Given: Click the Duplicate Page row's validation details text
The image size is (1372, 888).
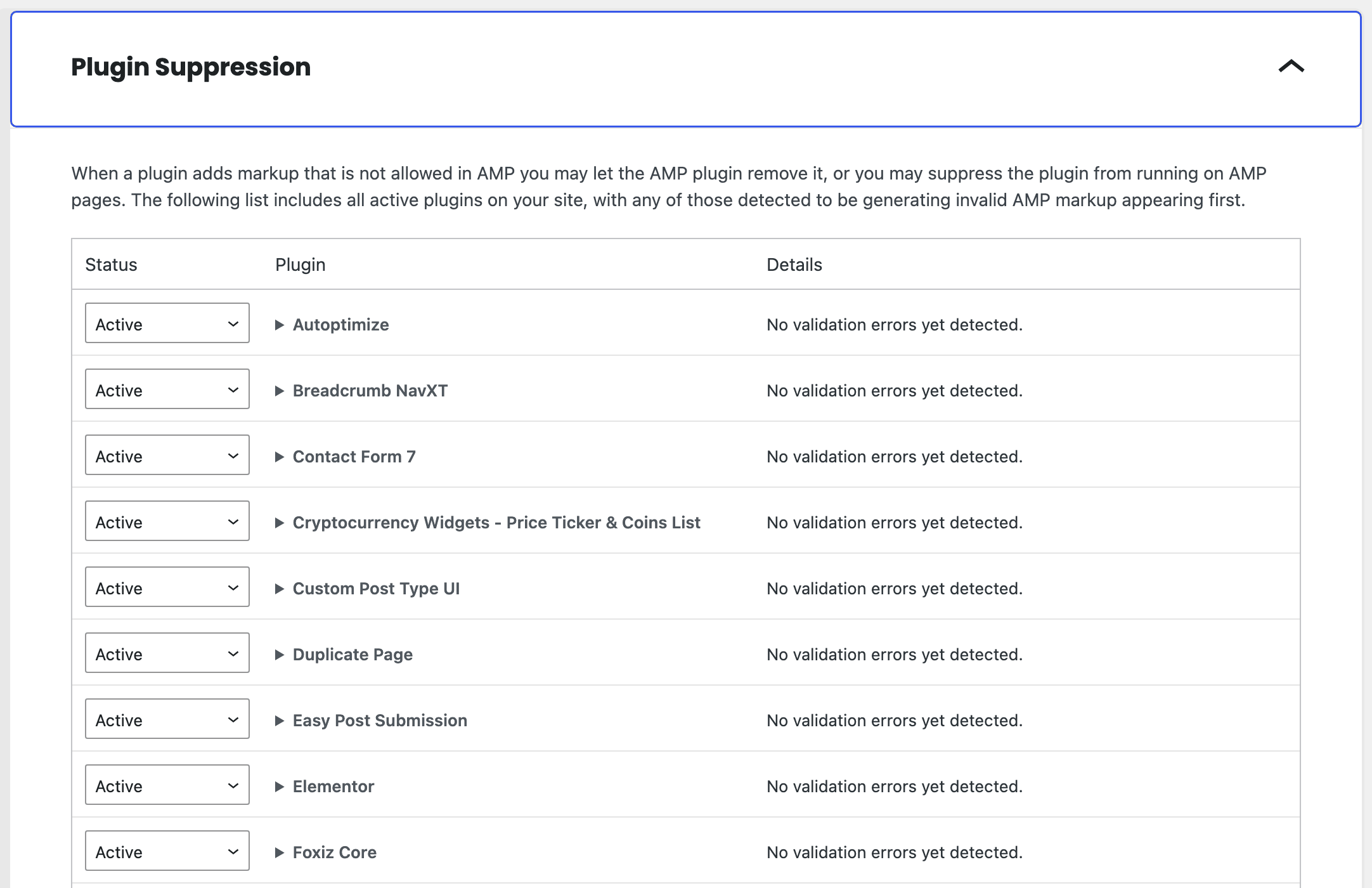Looking at the screenshot, I should (x=895, y=655).
